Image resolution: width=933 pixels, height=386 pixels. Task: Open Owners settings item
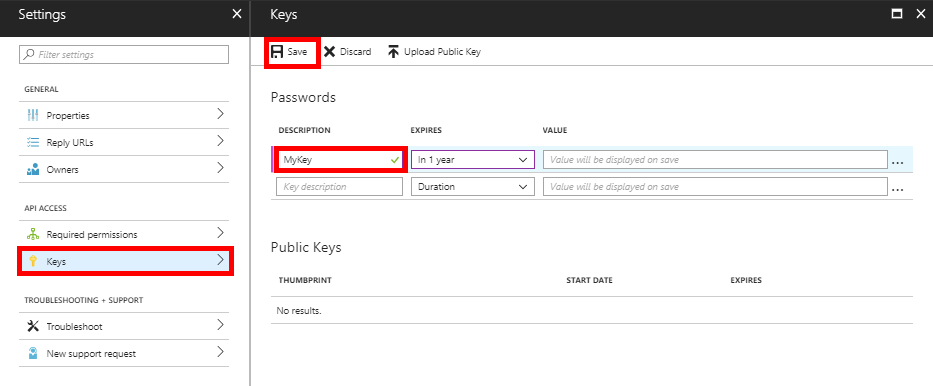124,170
